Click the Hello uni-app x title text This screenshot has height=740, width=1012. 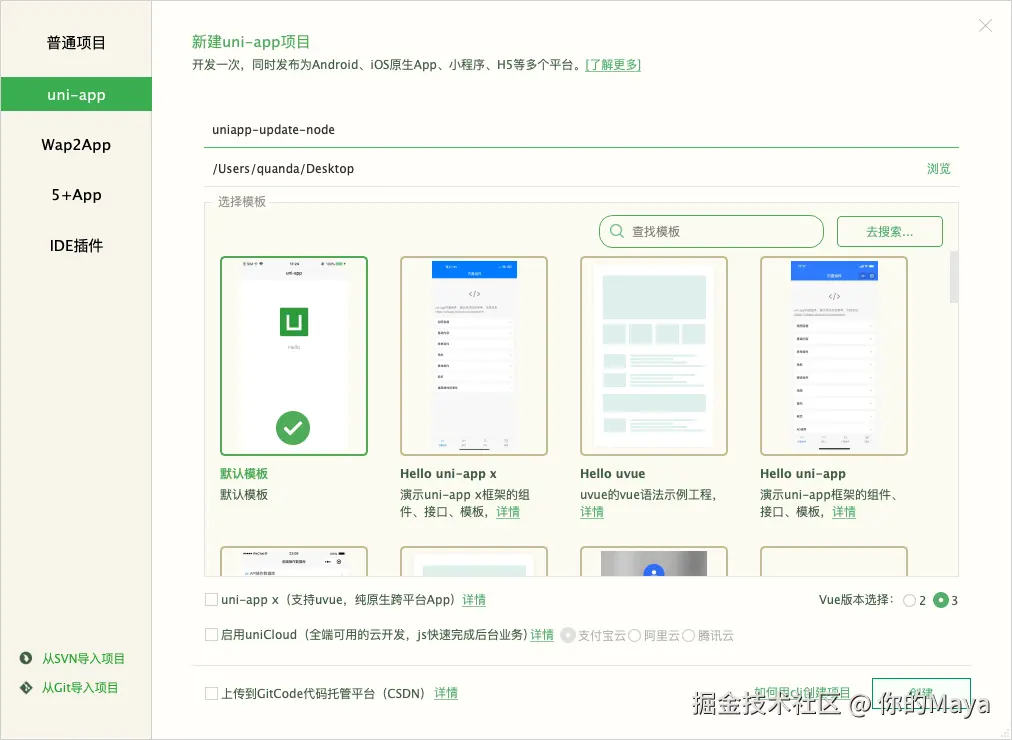coord(448,474)
